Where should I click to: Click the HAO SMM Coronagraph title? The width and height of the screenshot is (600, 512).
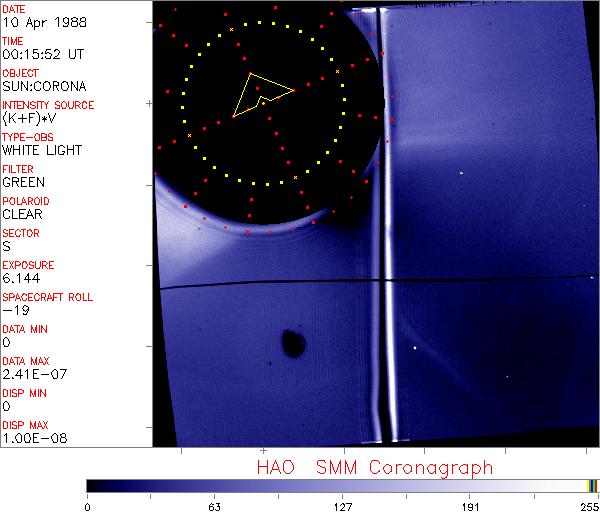[x=374, y=468]
